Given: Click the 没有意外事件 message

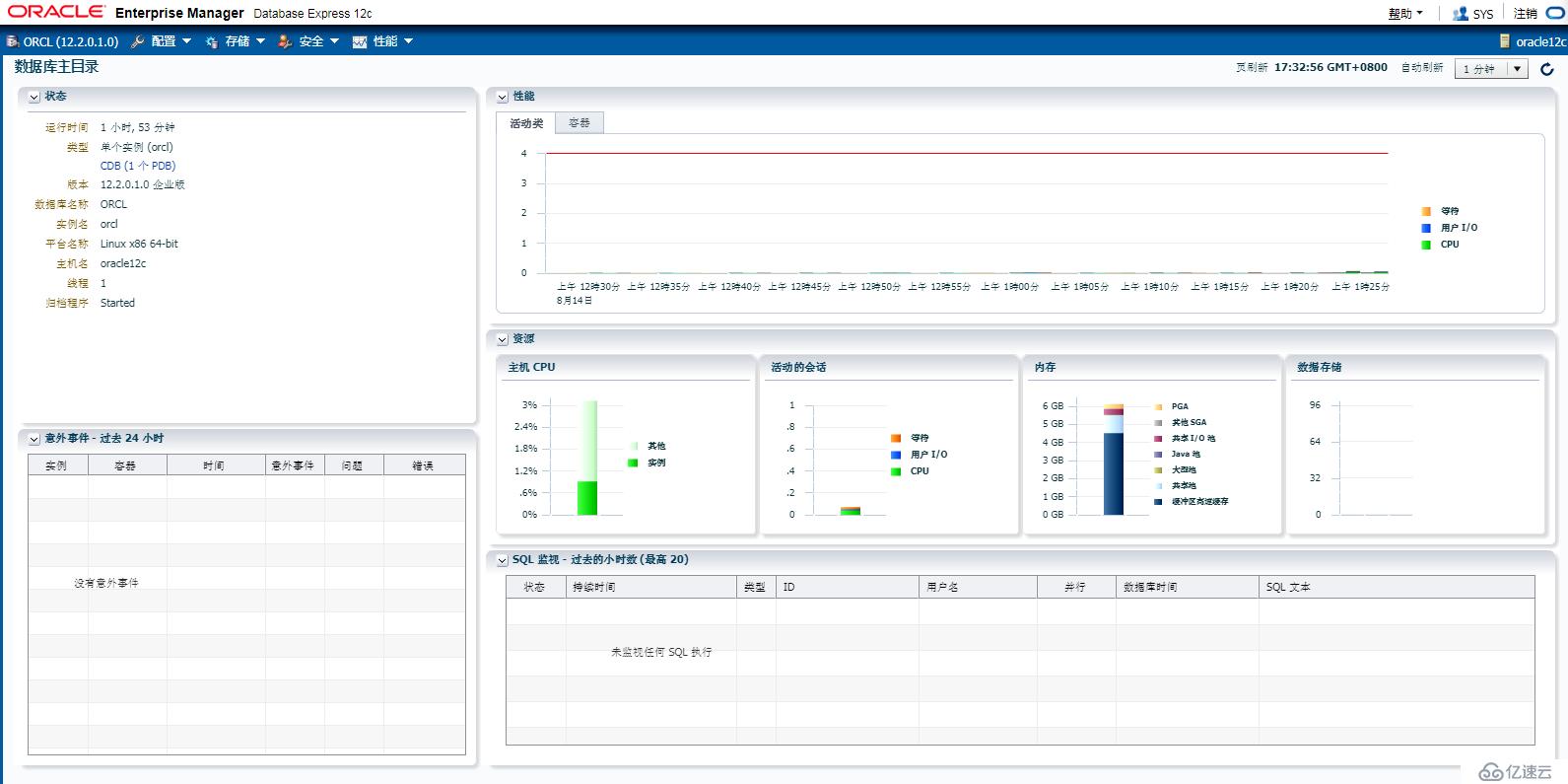Looking at the screenshot, I should pyautogui.click(x=106, y=583).
